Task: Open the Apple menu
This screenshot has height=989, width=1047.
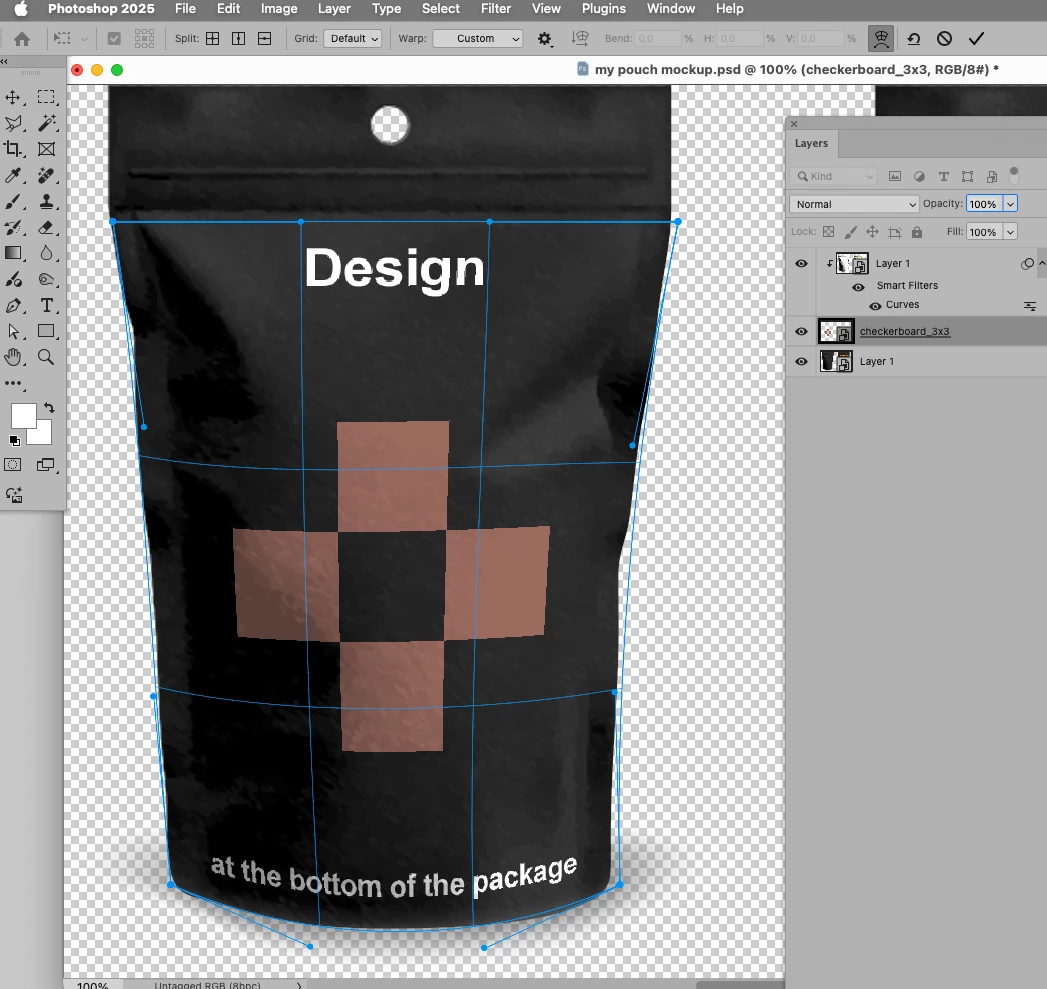Action: [x=21, y=9]
